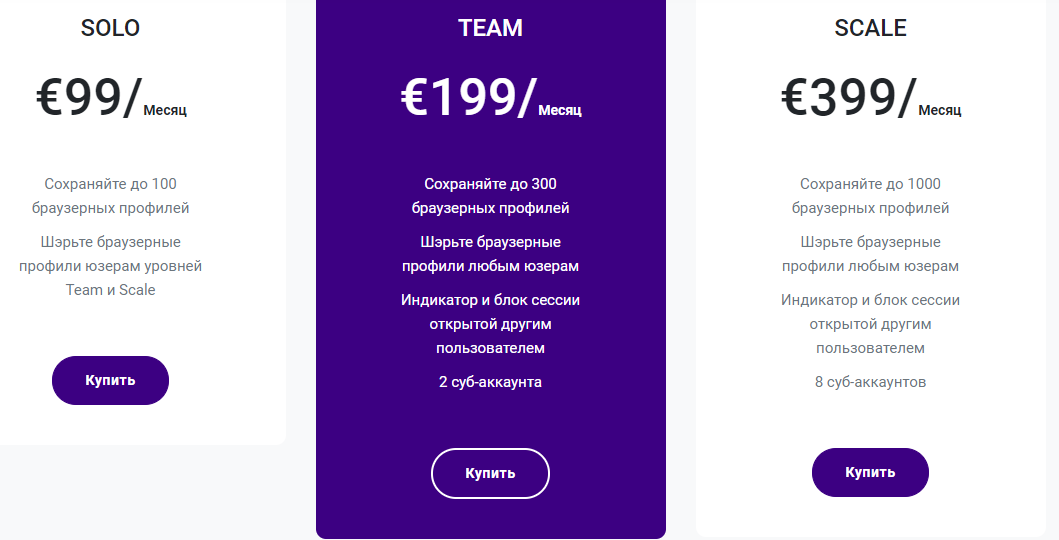The height and width of the screenshot is (540, 1059).
Task: Select the SCALE plan heading
Action: (x=870, y=28)
